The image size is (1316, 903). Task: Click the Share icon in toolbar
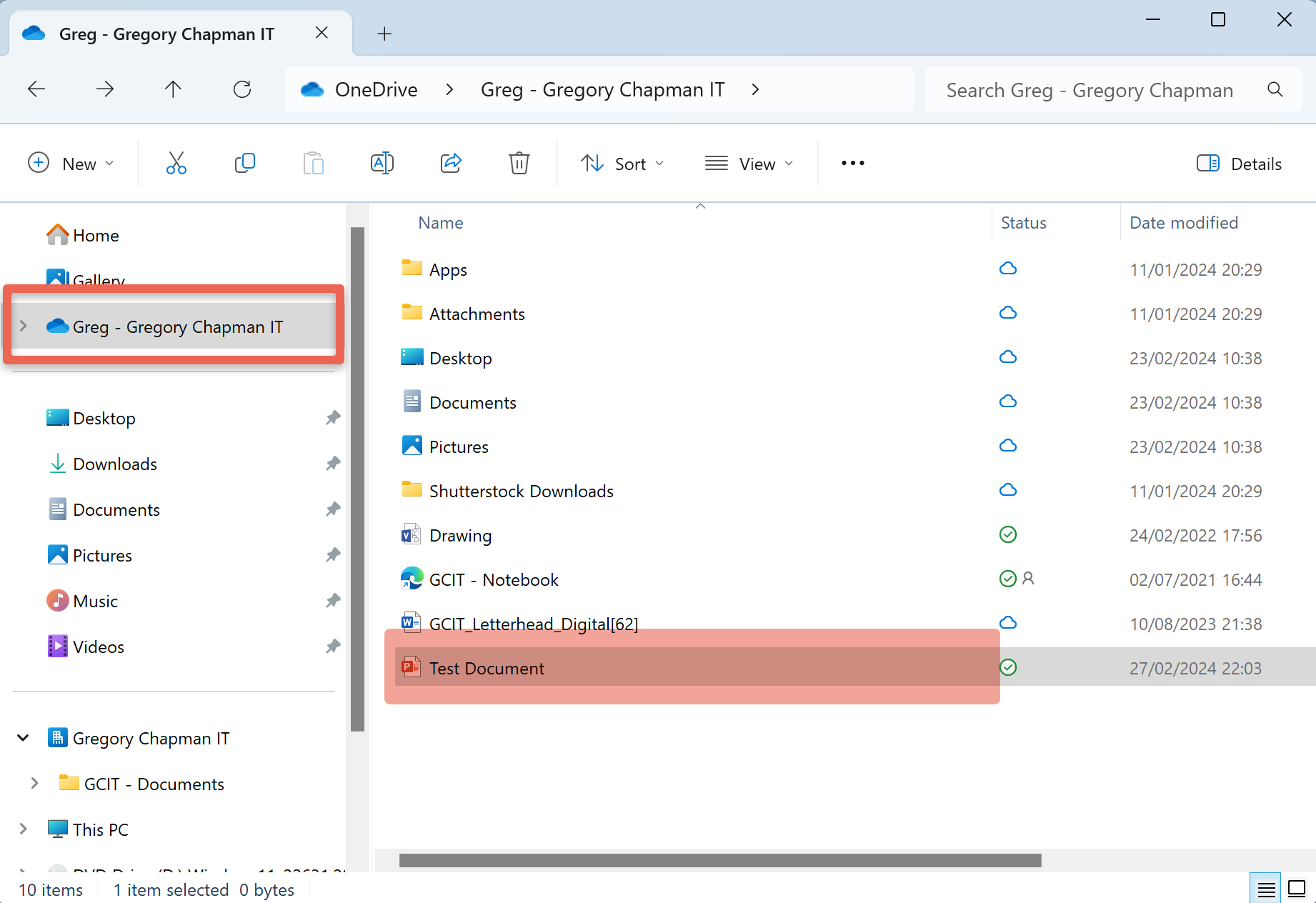coord(451,164)
